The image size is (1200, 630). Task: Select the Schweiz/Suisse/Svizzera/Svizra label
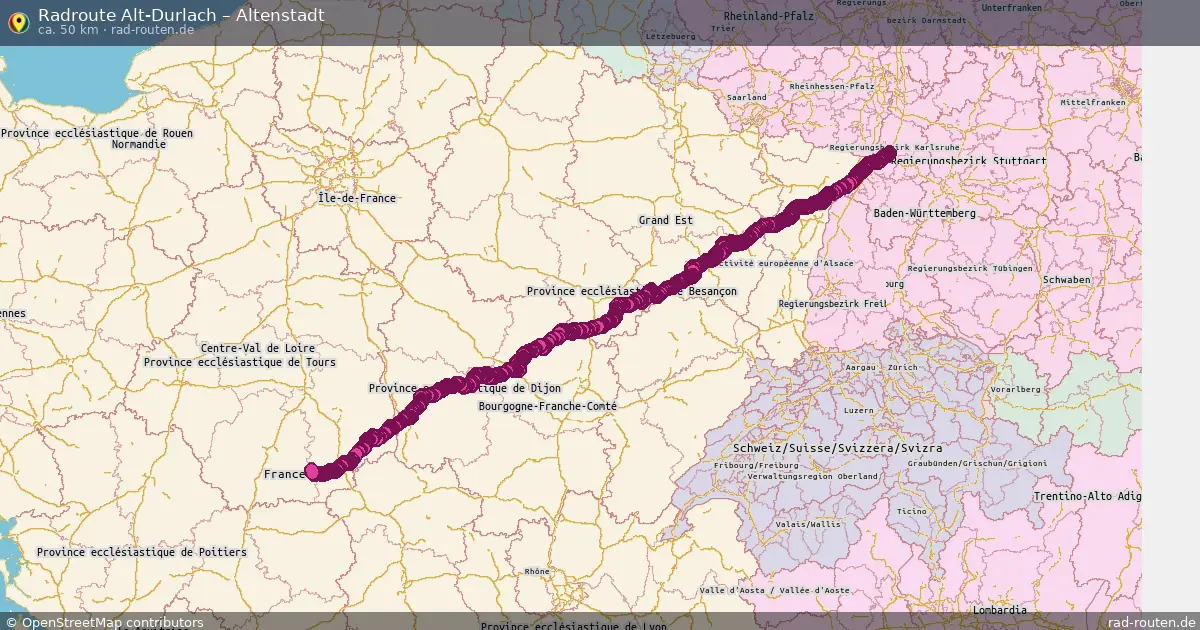[836, 448]
